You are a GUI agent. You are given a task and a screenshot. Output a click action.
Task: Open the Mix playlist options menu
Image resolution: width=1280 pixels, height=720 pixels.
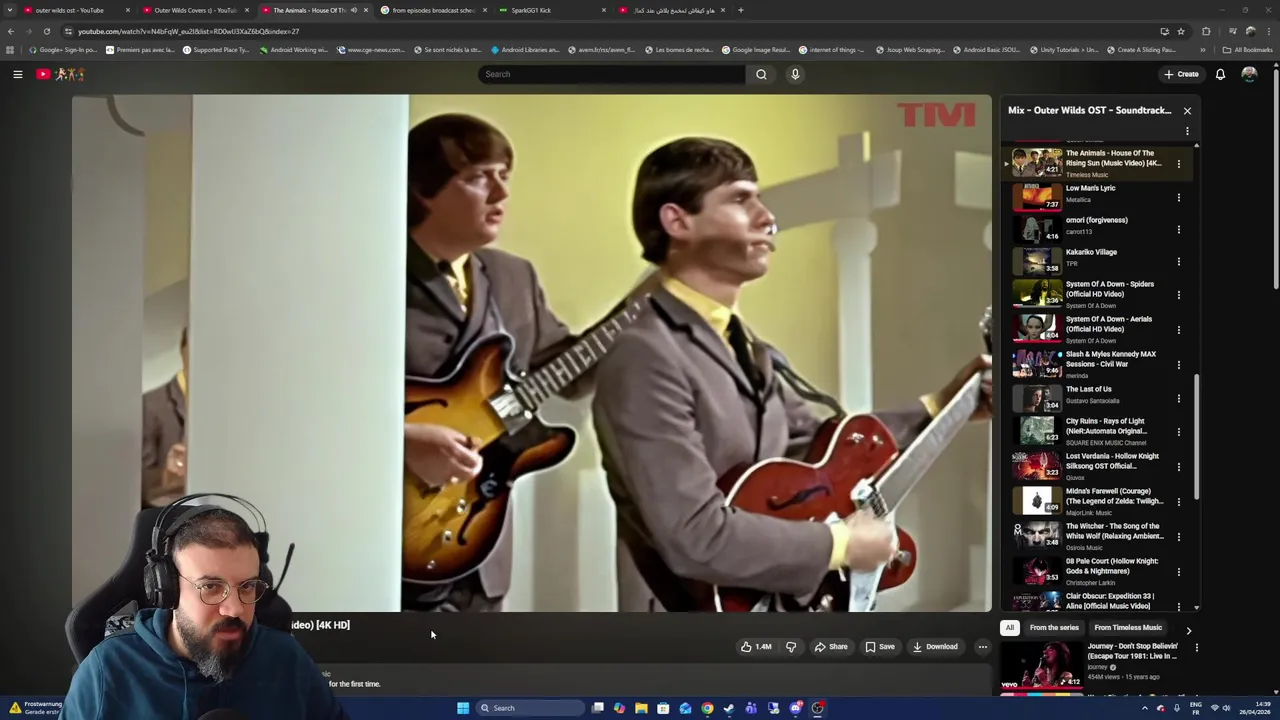(1187, 131)
